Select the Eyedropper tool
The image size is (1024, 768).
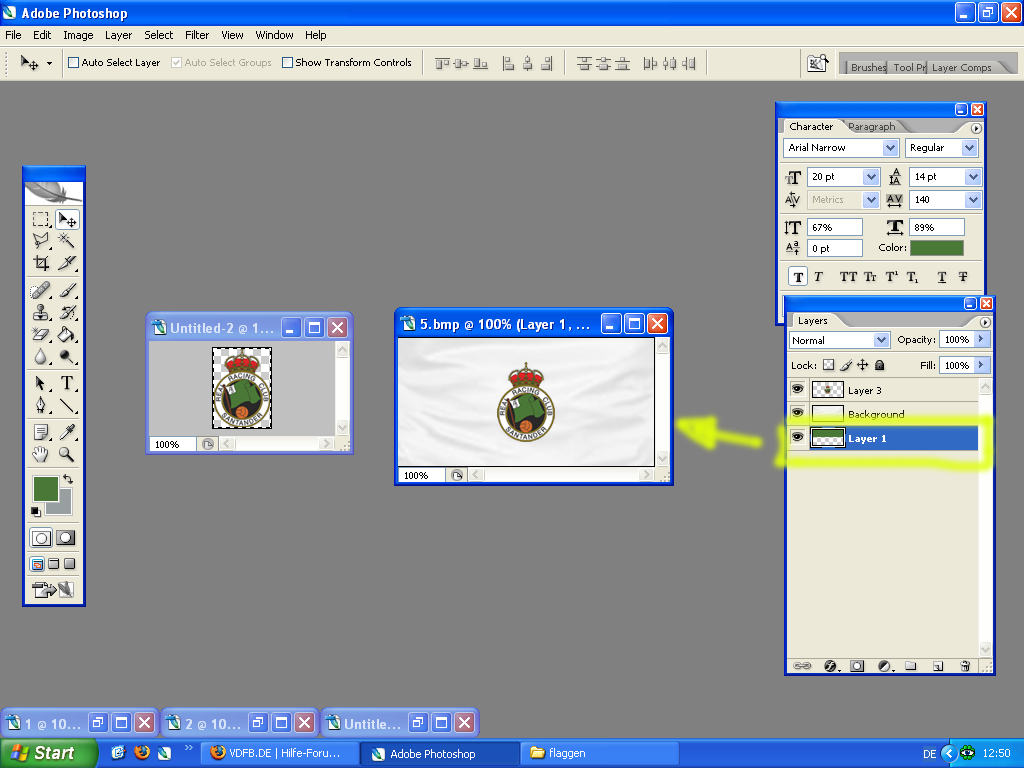(x=67, y=432)
